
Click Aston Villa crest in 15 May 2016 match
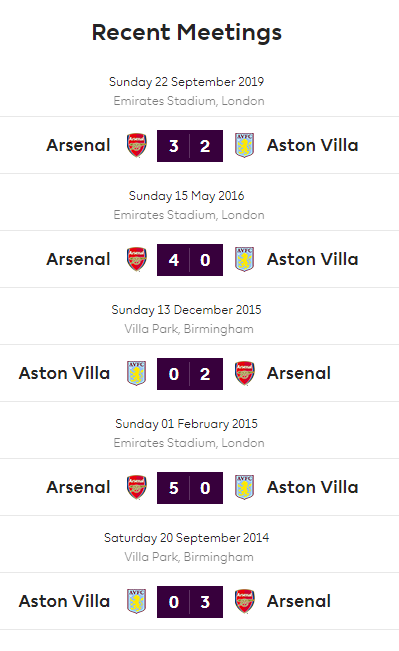click(244, 259)
